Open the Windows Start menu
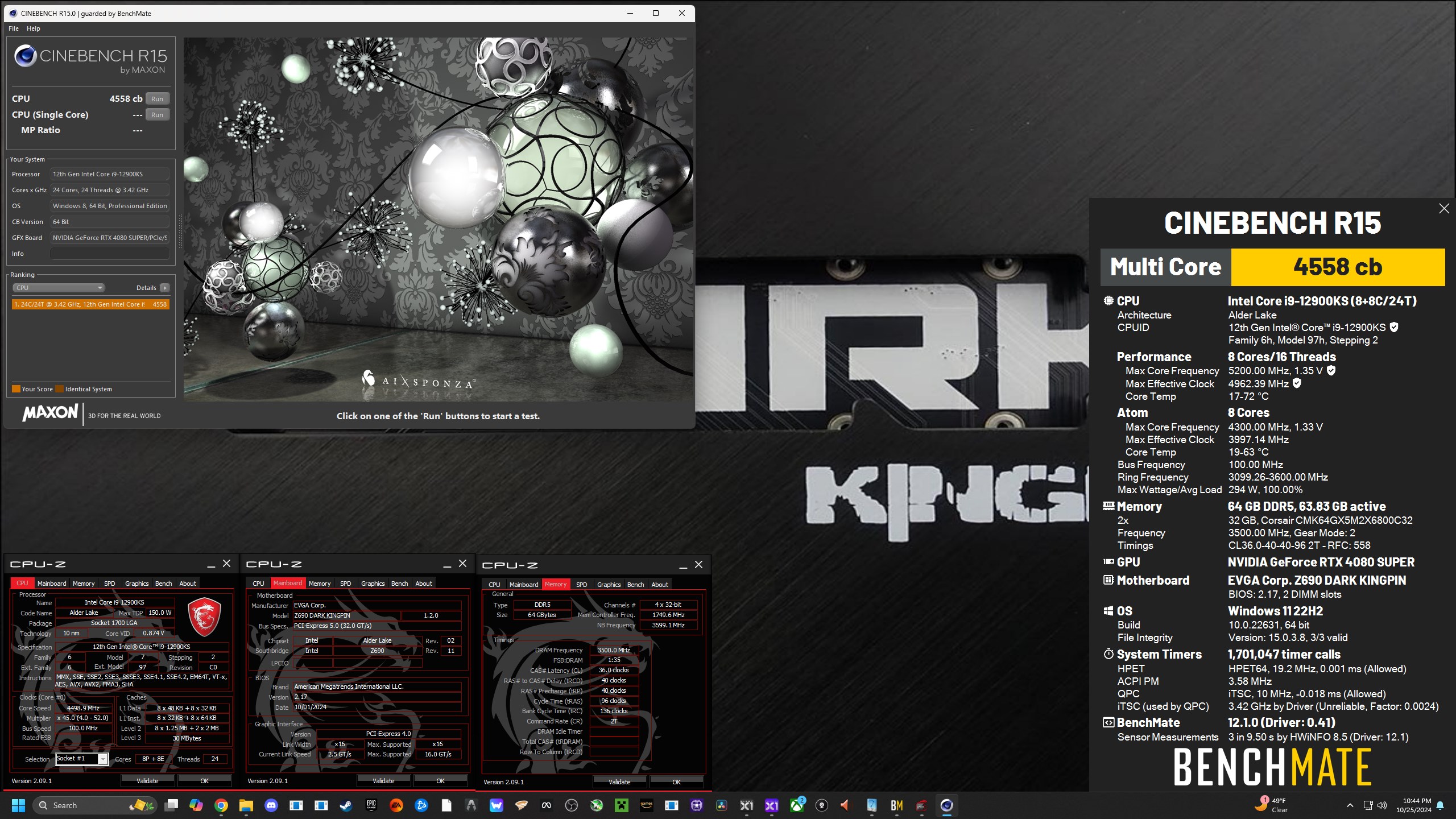The width and height of the screenshot is (1456, 819). (x=18, y=805)
